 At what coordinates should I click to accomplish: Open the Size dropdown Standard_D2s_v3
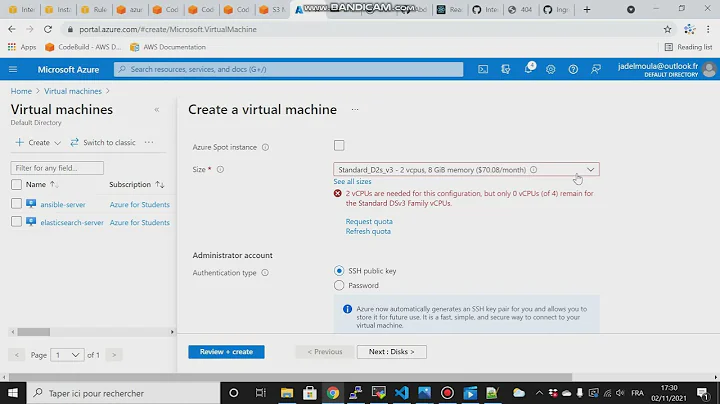point(466,169)
